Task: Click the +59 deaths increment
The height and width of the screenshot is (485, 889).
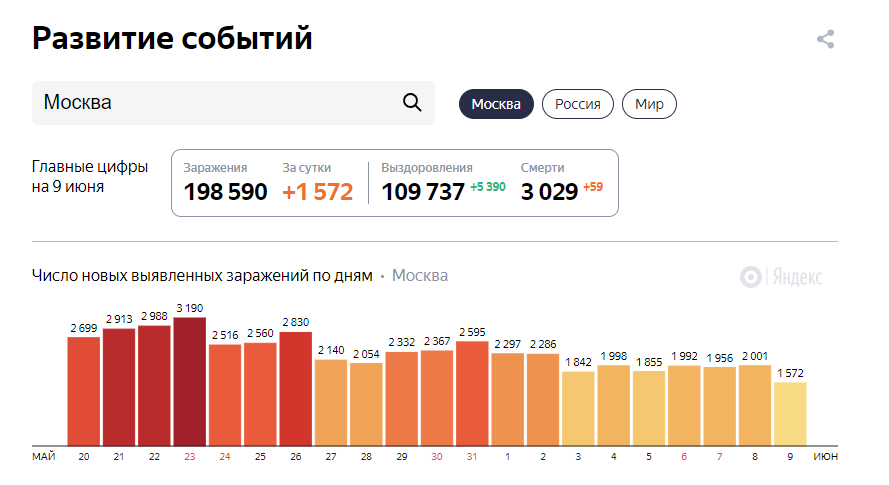Action: click(x=593, y=187)
